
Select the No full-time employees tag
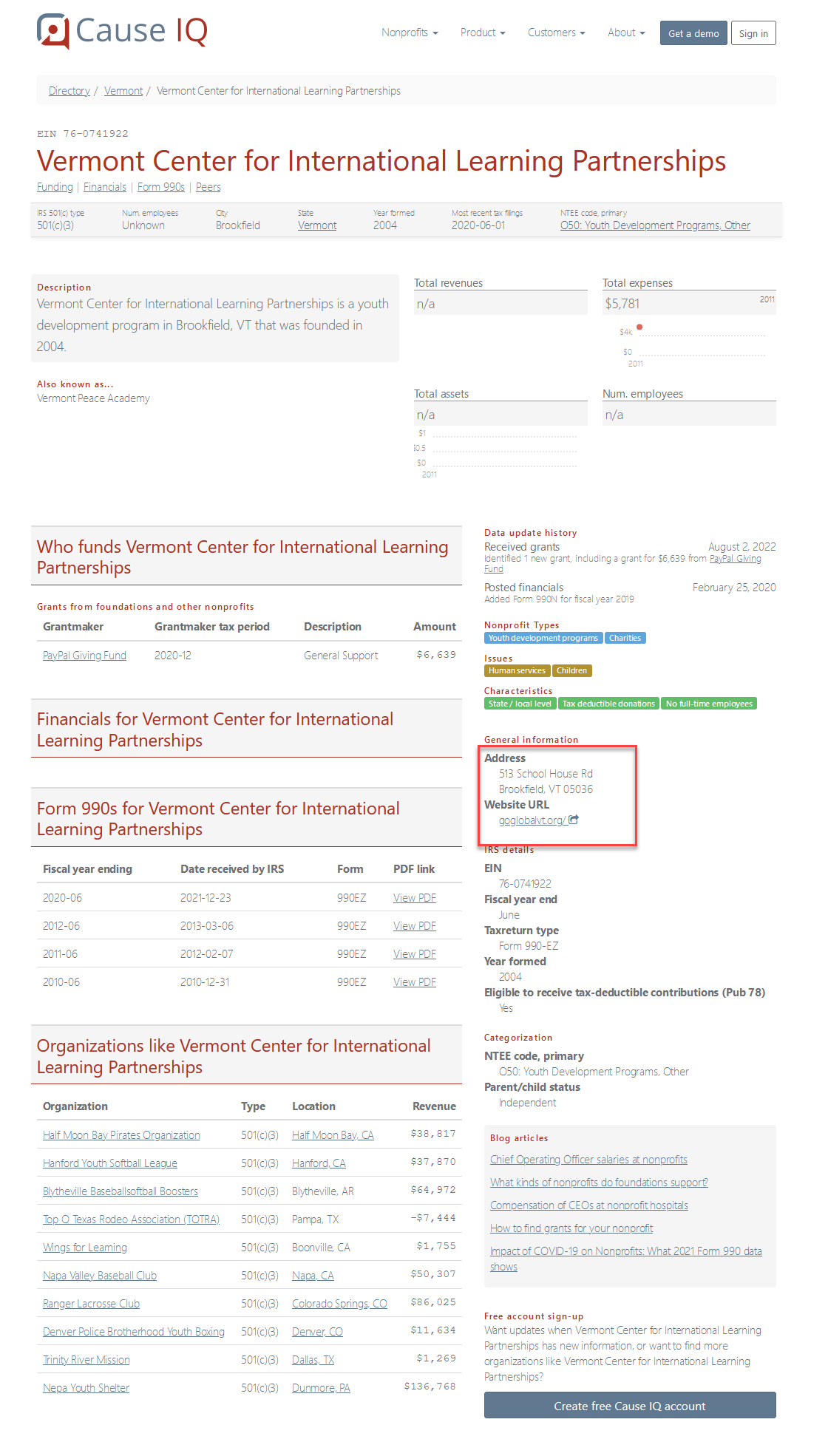click(x=709, y=704)
